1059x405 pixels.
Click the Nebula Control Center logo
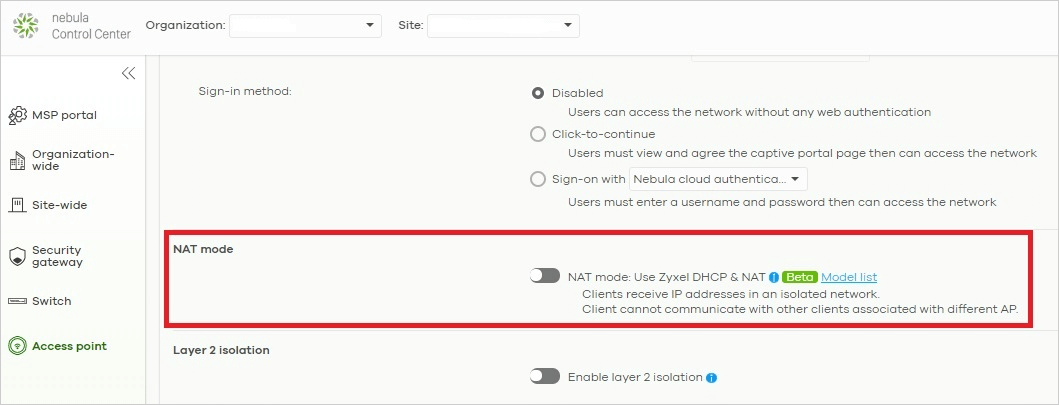pyautogui.click(x=25, y=25)
